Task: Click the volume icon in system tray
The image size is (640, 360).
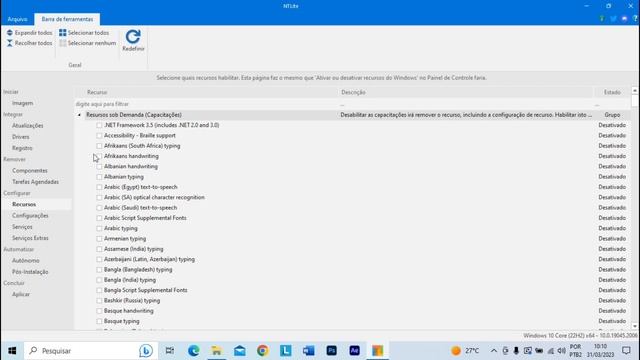Action: pos(562,351)
